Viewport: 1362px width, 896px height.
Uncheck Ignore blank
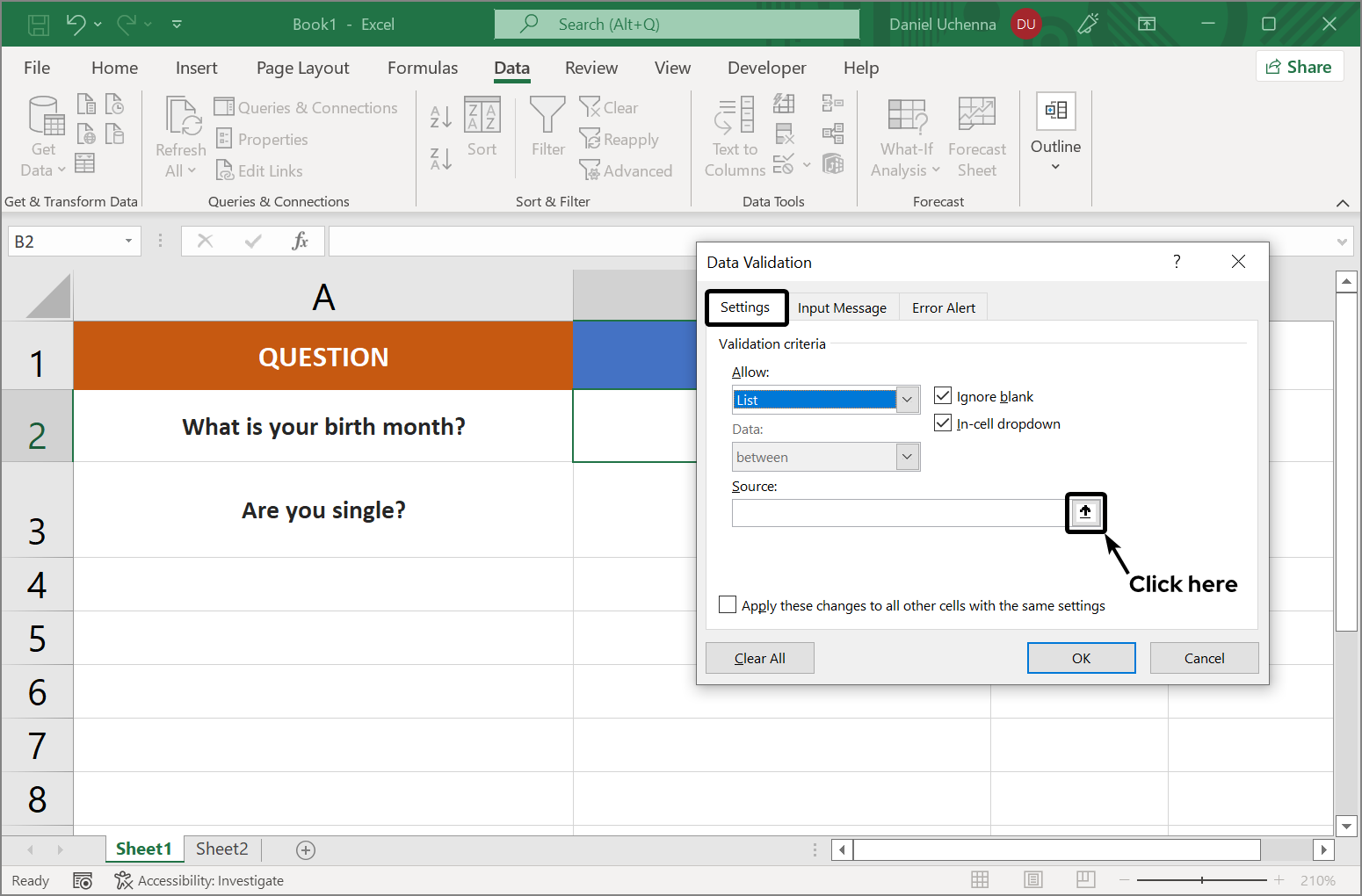point(942,395)
